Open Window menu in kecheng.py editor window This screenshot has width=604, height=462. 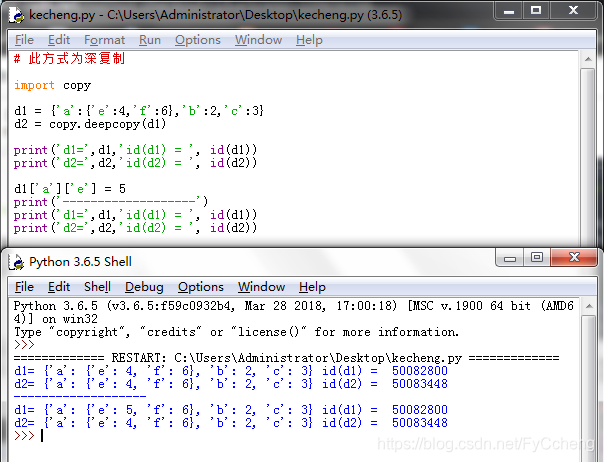(x=258, y=40)
